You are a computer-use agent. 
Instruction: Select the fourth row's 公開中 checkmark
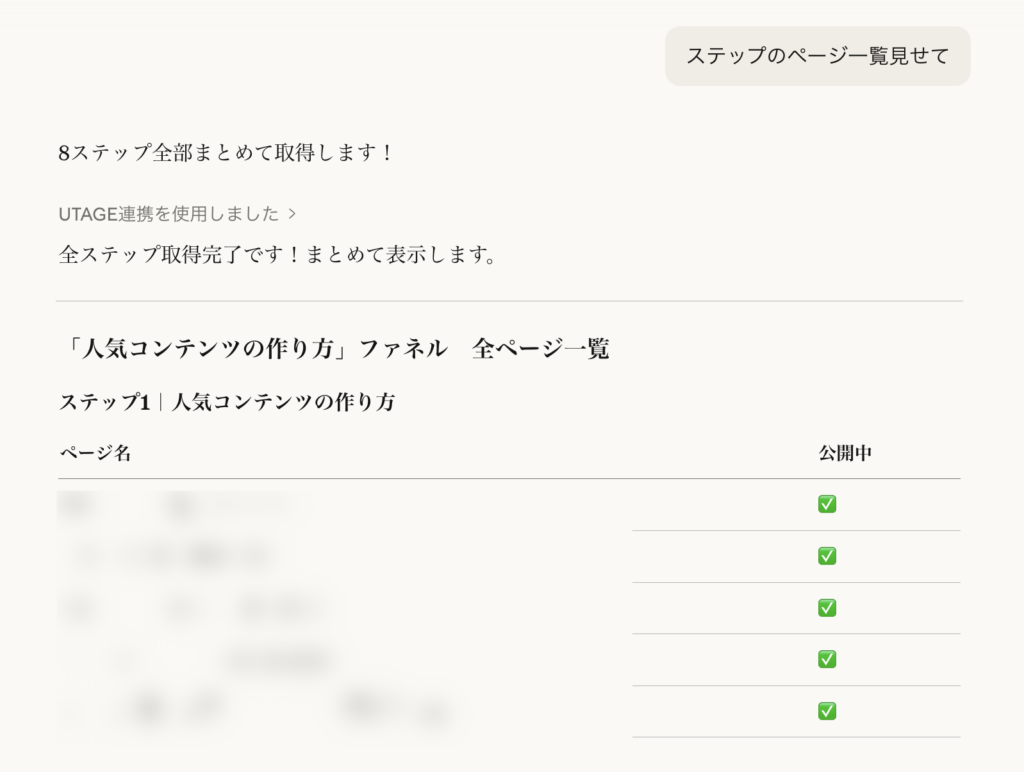coord(827,659)
